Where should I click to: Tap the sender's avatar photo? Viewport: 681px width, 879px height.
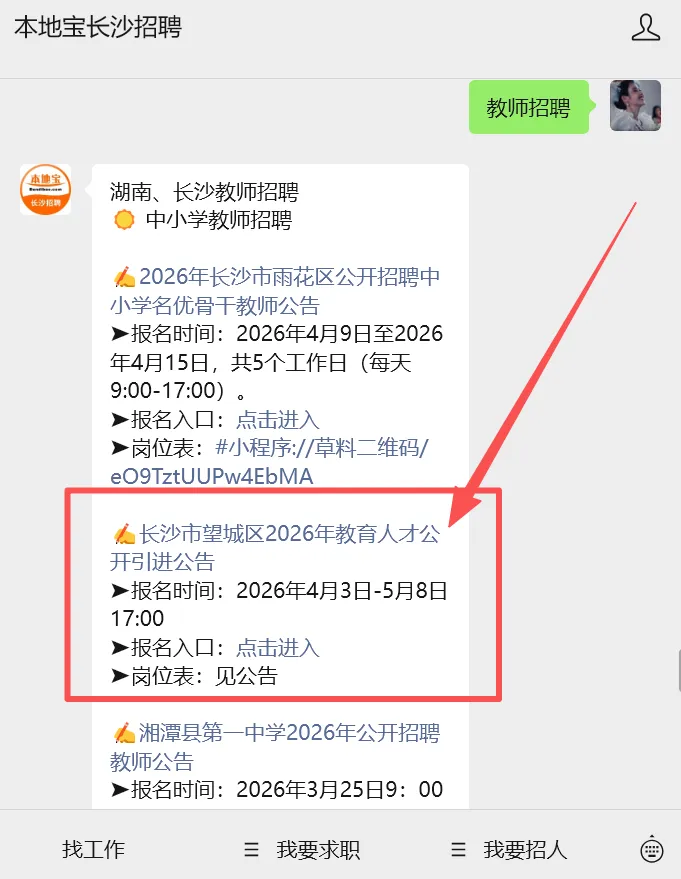point(635,105)
